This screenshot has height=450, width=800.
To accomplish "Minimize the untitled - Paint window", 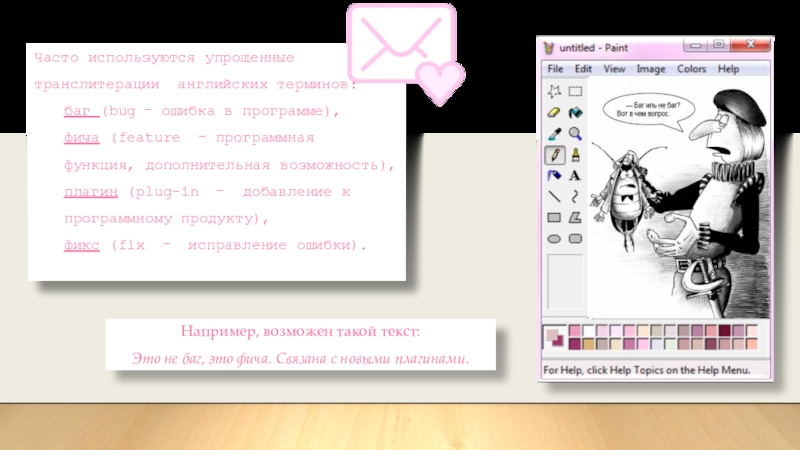I will [x=695, y=45].
